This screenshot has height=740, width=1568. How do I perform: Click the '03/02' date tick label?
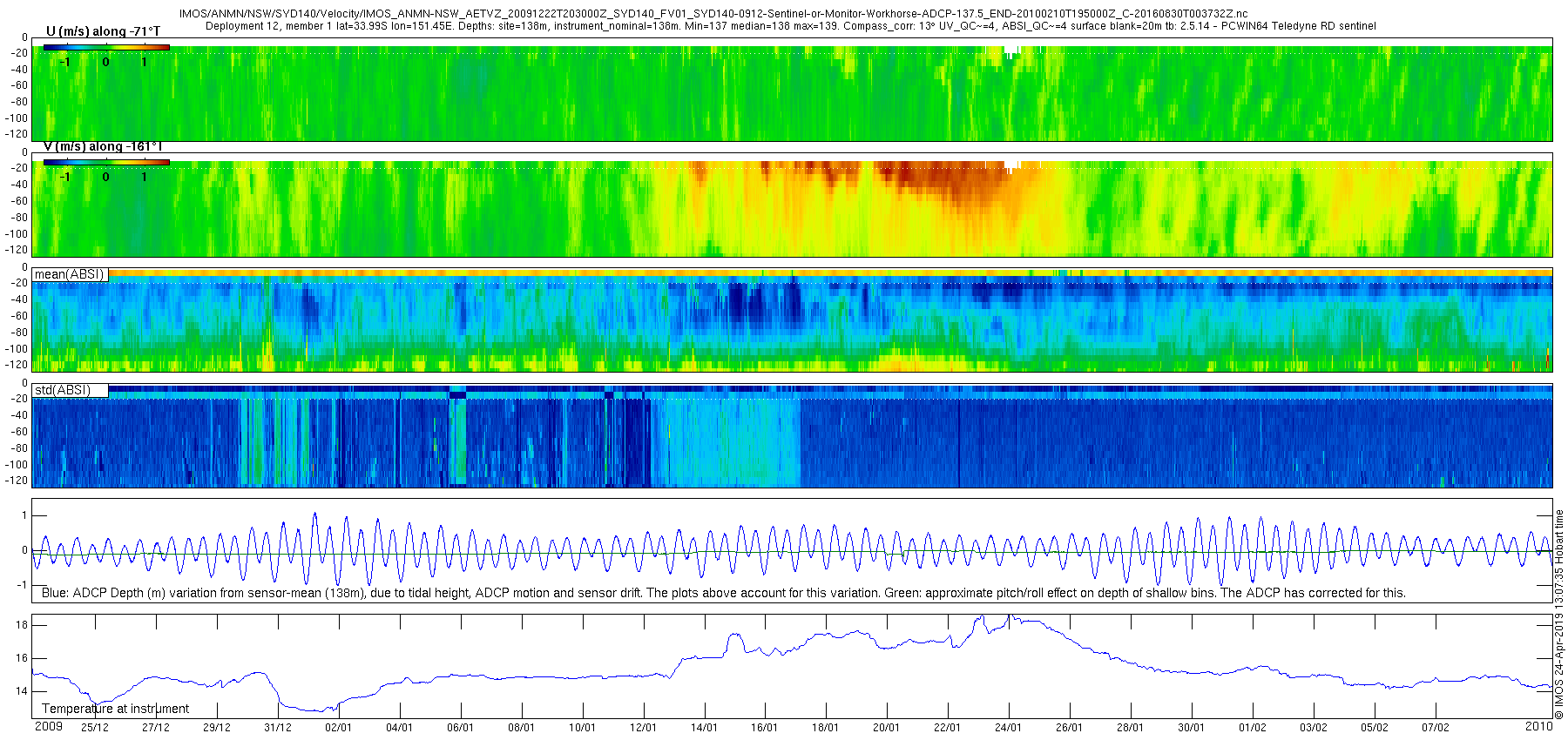1314,728
